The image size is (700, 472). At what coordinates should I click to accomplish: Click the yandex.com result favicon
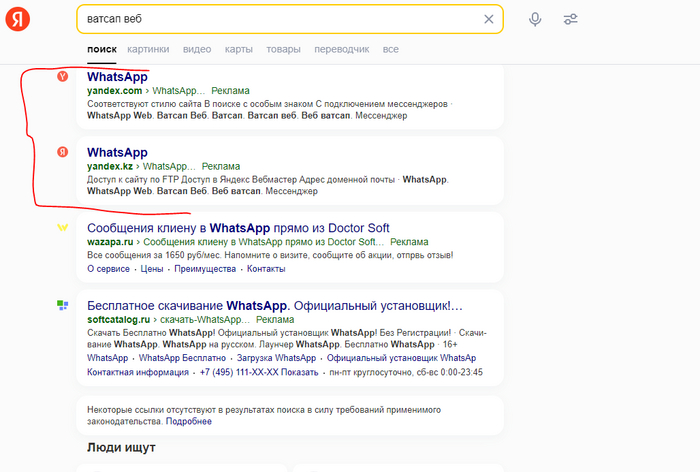click(62, 77)
